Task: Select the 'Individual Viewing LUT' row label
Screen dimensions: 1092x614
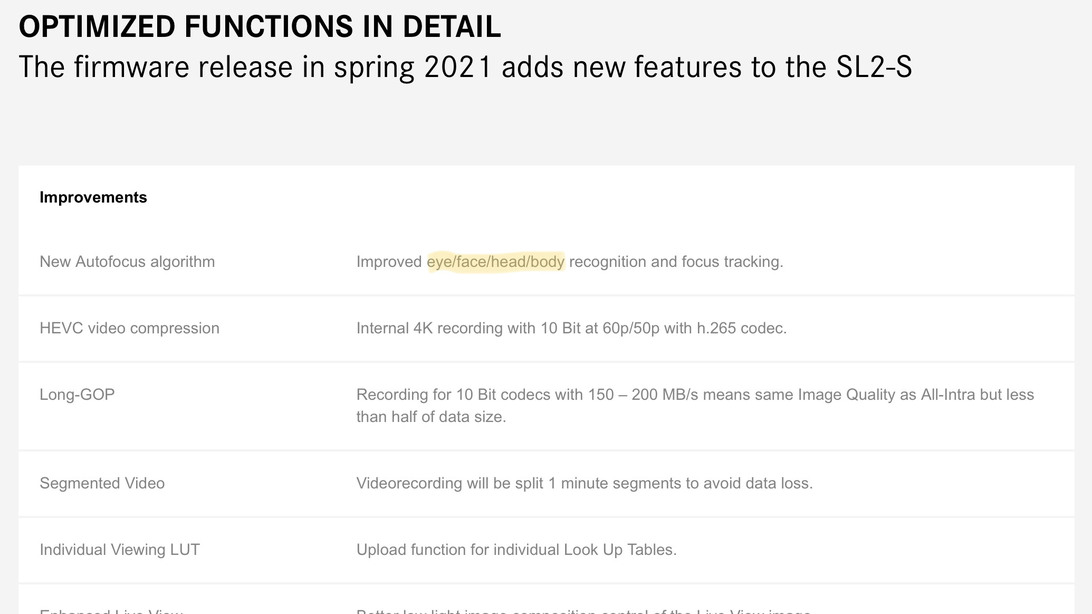Action: pos(119,550)
